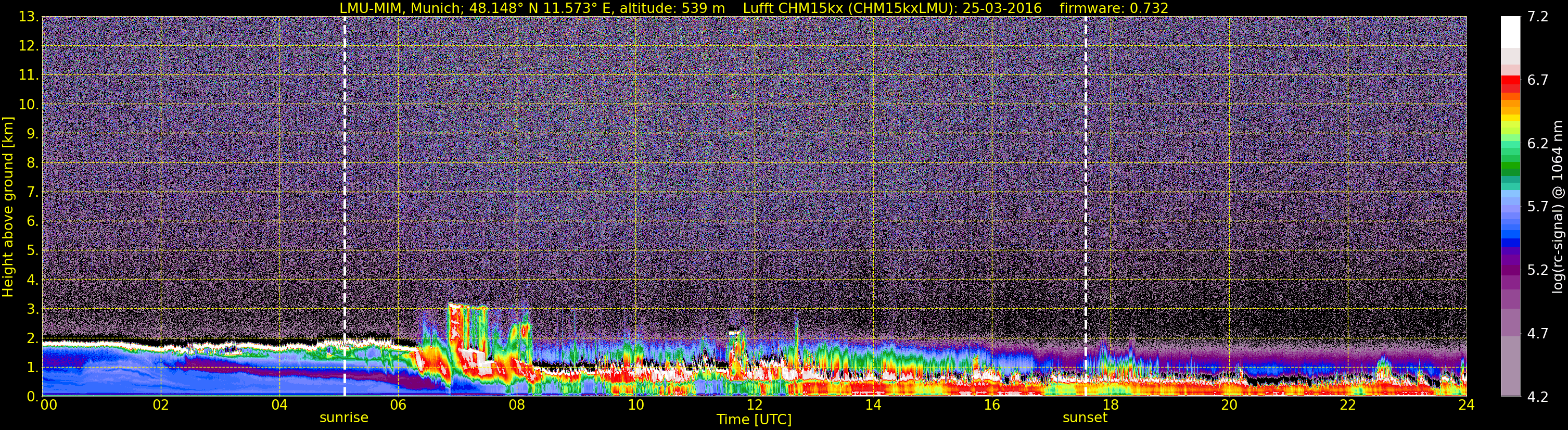Click the time tick label '22'
Viewport: 1568px width, 430px height.
(x=1348, y=405)
